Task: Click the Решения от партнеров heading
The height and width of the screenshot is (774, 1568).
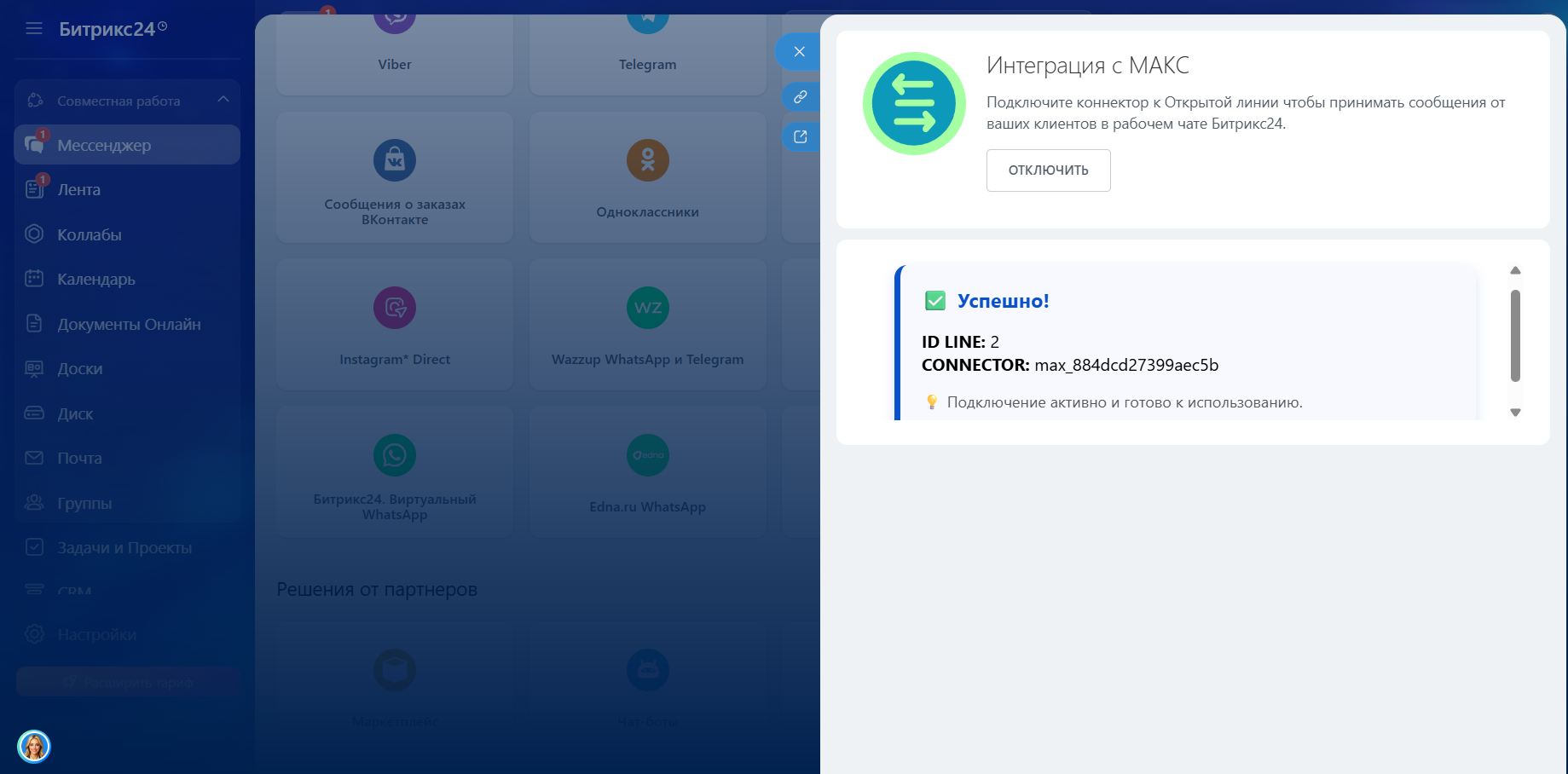Action: click(x=377, y=589)
